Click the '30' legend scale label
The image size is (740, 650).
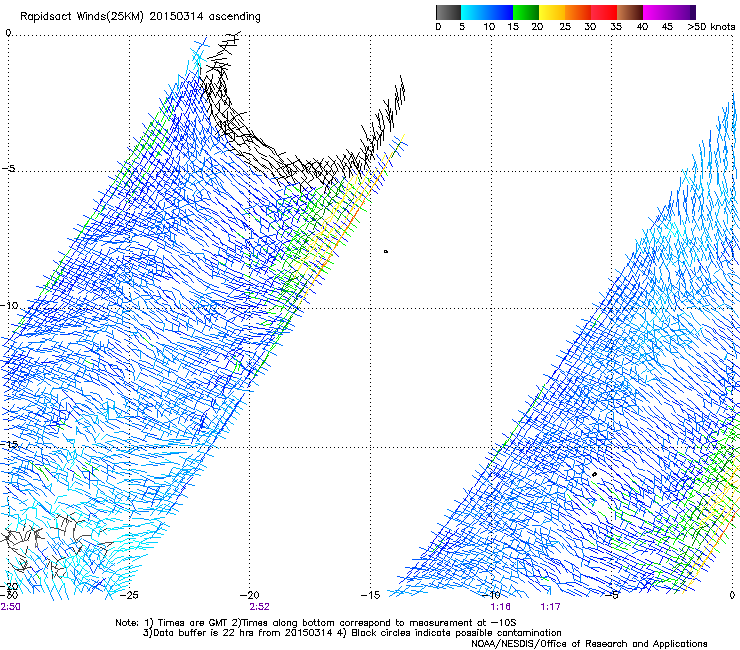pyautogui.click(x=590, y=27)
